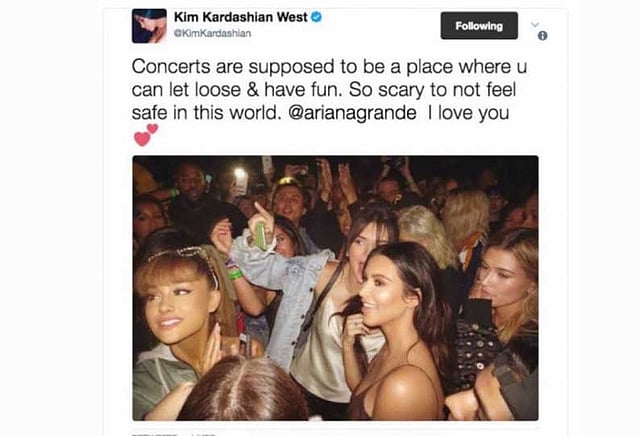
Task: Expand the tweet options chevron arrow
Action: [535, 25]
